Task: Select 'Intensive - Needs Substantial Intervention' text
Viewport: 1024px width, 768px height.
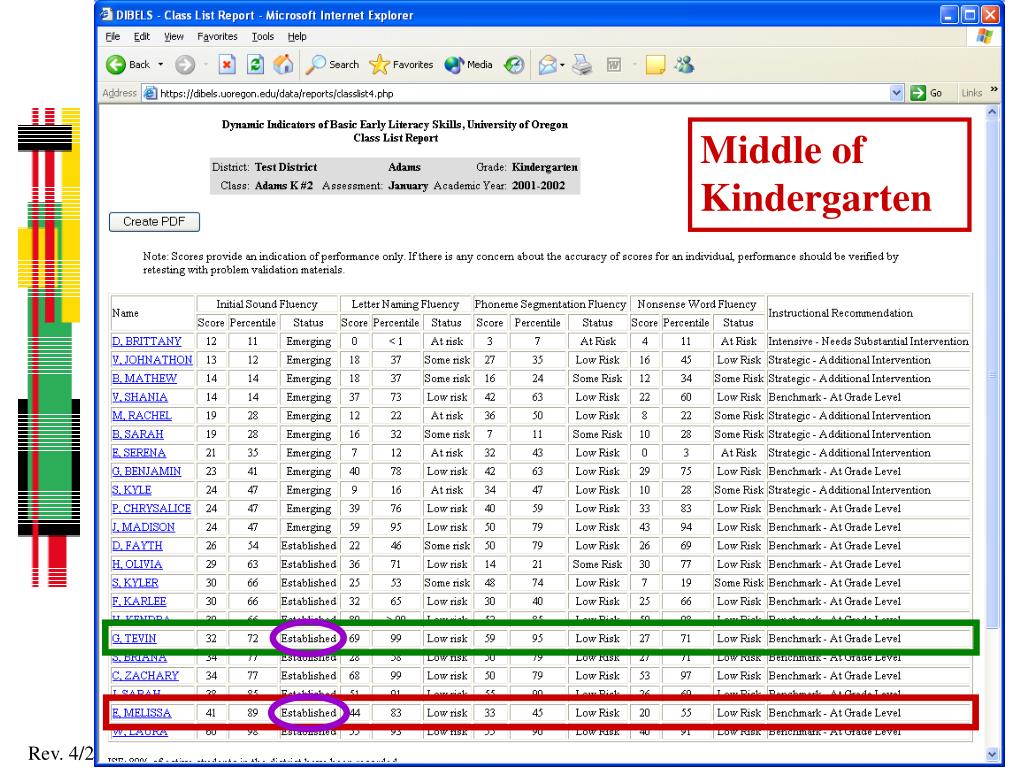Action: click(869, 342)
